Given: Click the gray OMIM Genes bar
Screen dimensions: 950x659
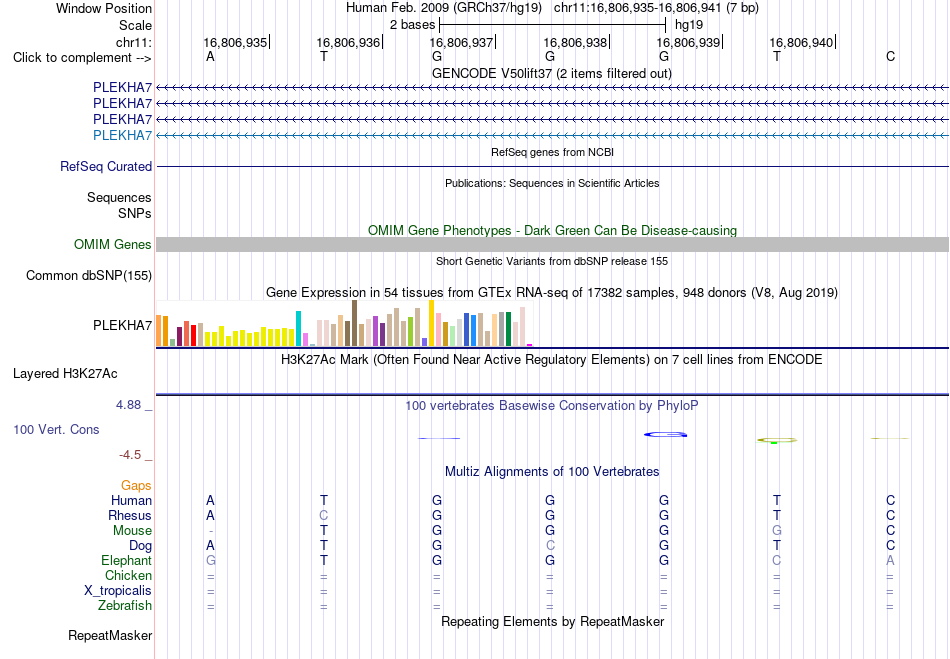Looking at the screenshot, I should click(x=553, y=244).
